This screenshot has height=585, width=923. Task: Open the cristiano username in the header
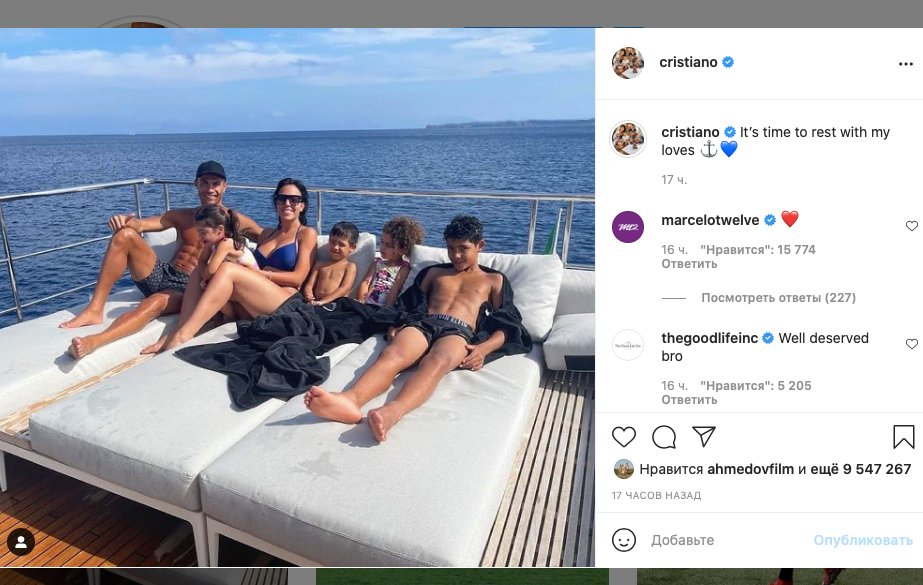pyautogui.click(x=688, y=62)
